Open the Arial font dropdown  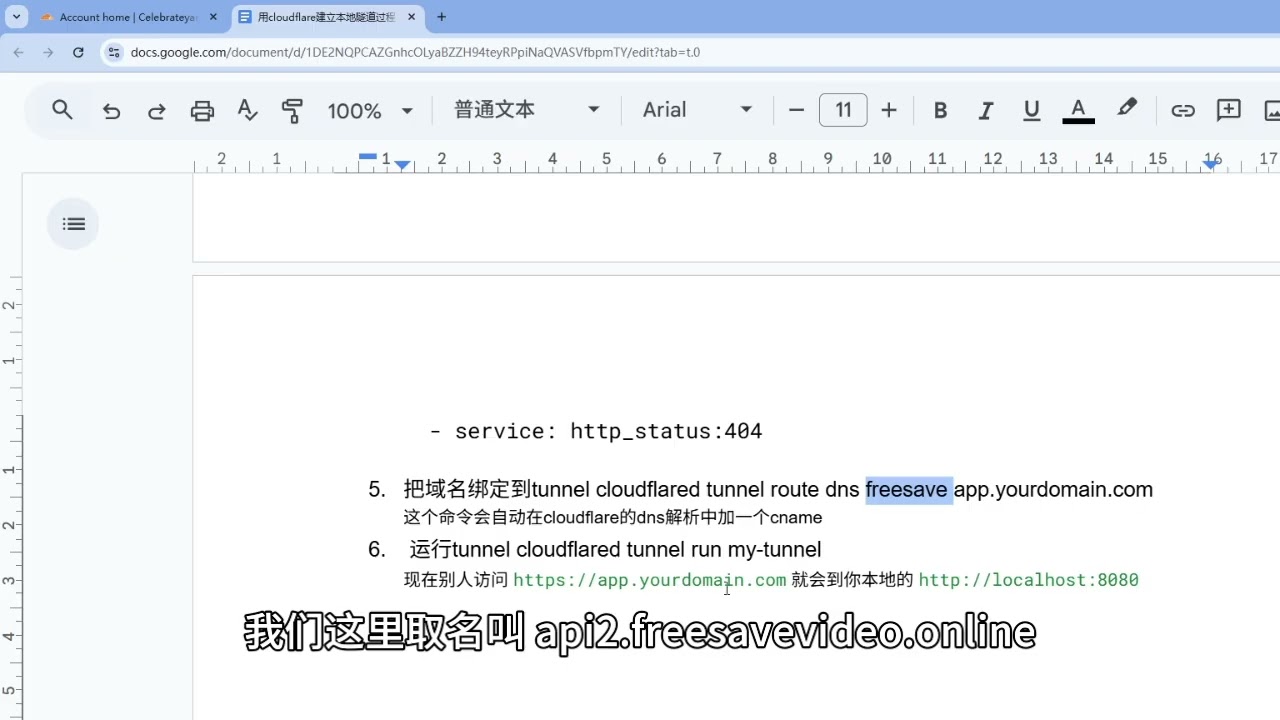(x=697, y=110)
